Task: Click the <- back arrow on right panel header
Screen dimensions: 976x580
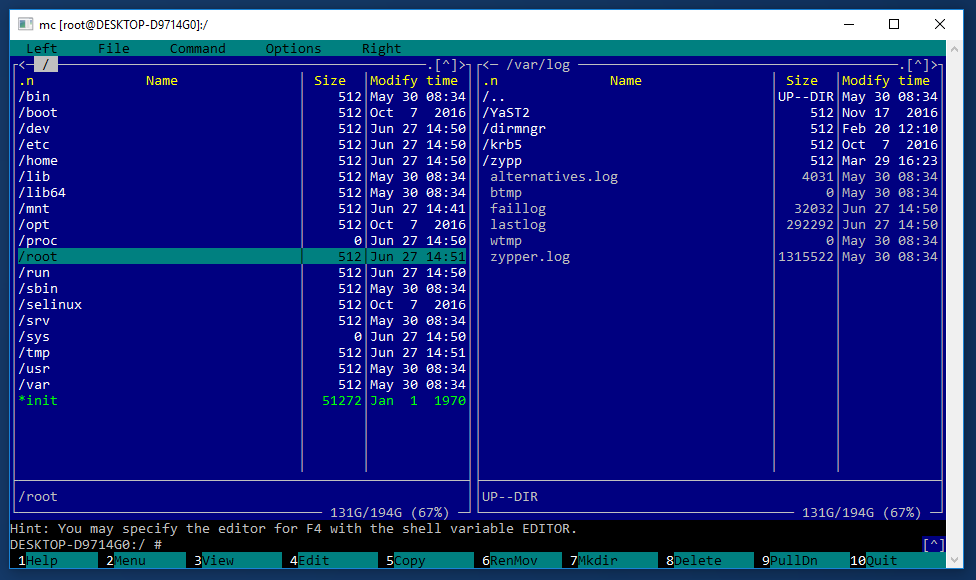Action: (489, 64)
